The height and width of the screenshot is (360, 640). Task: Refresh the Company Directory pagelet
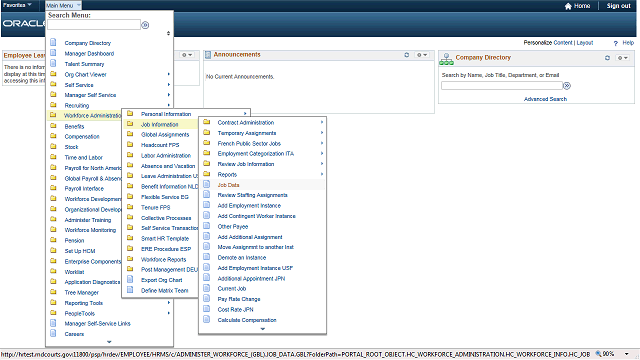(x=607, y=58)
